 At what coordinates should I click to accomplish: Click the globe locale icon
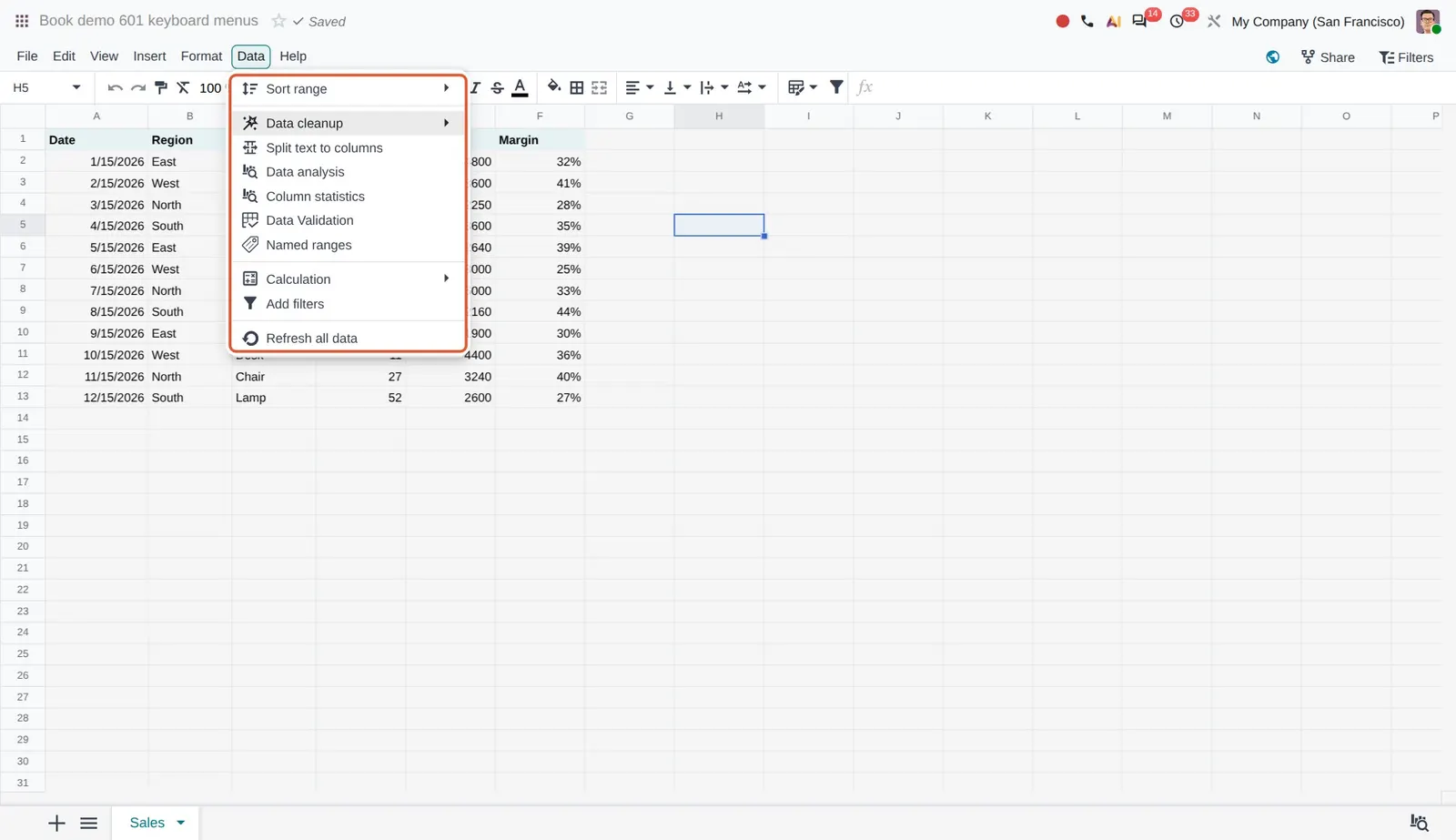(x=1272, y=56)
